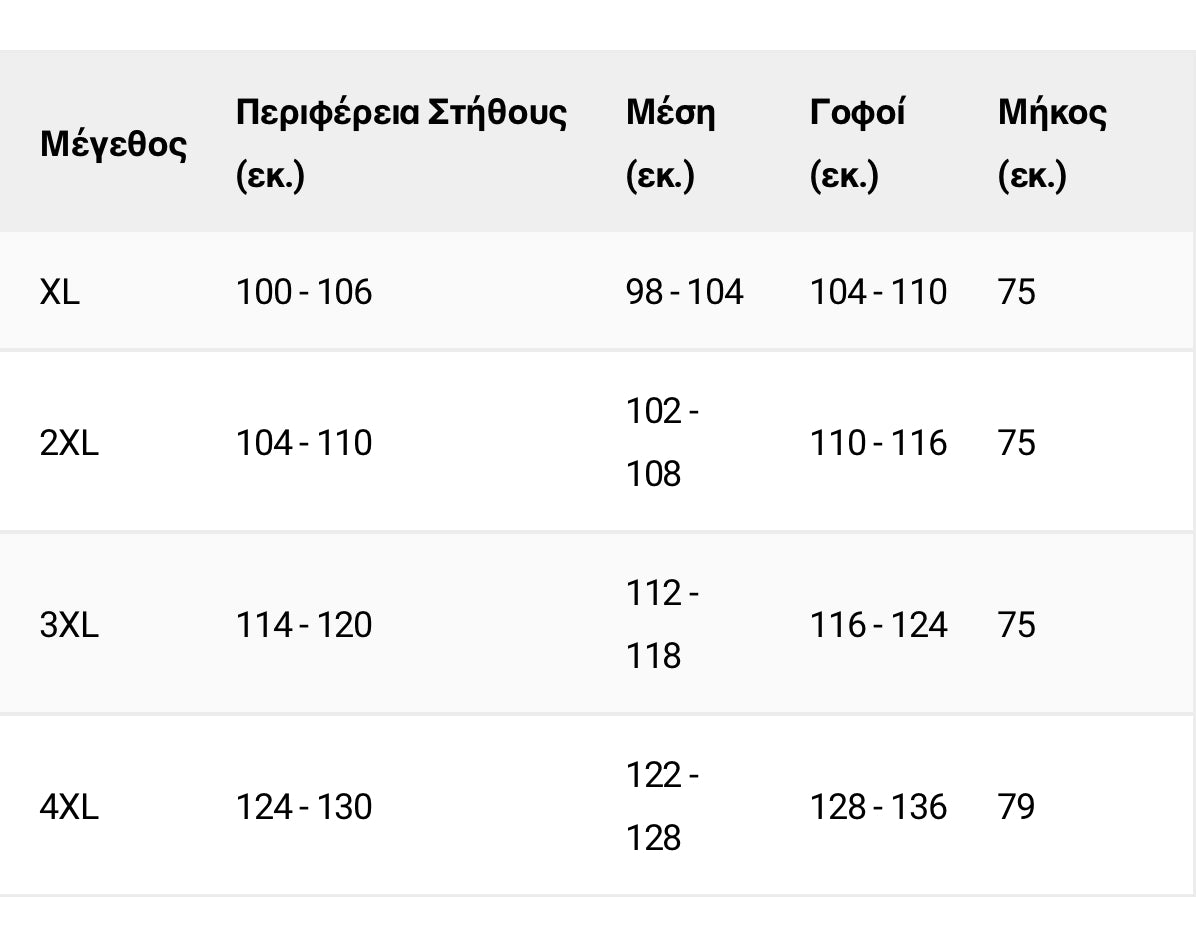Click the Μέγεθος column header
Screen dimensions: 1196x937
click(x=113, y=144)
